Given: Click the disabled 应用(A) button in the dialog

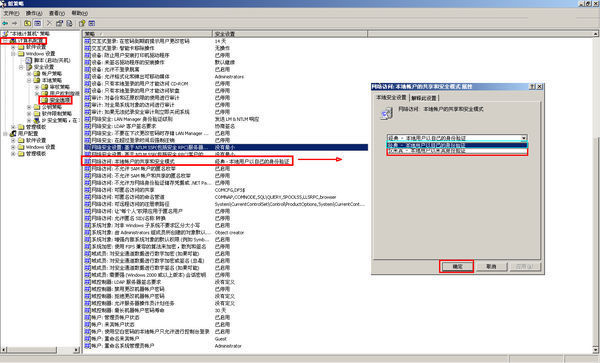Looking at the screenshot, I should (x=525, y=267).
